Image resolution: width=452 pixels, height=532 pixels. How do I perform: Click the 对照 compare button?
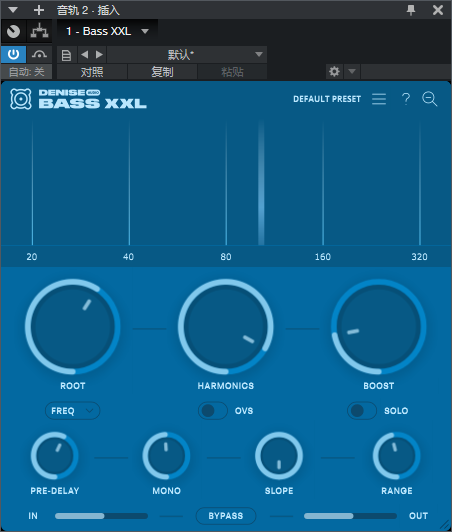pyautogui.click(x=92, y=72)
